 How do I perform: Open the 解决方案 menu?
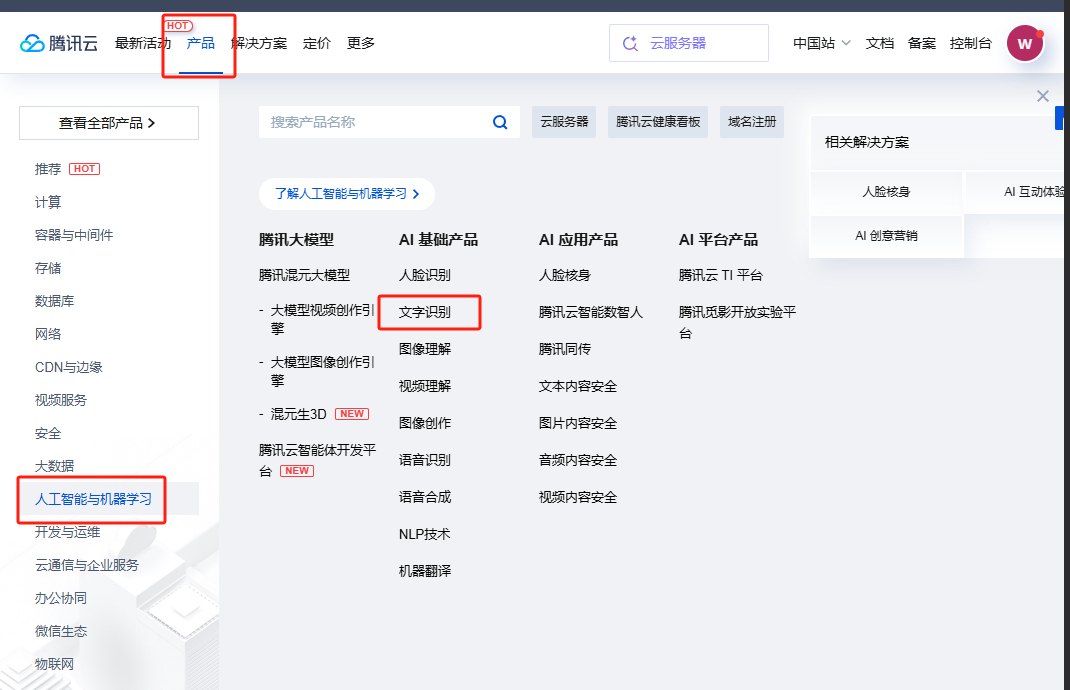[259, 43]
